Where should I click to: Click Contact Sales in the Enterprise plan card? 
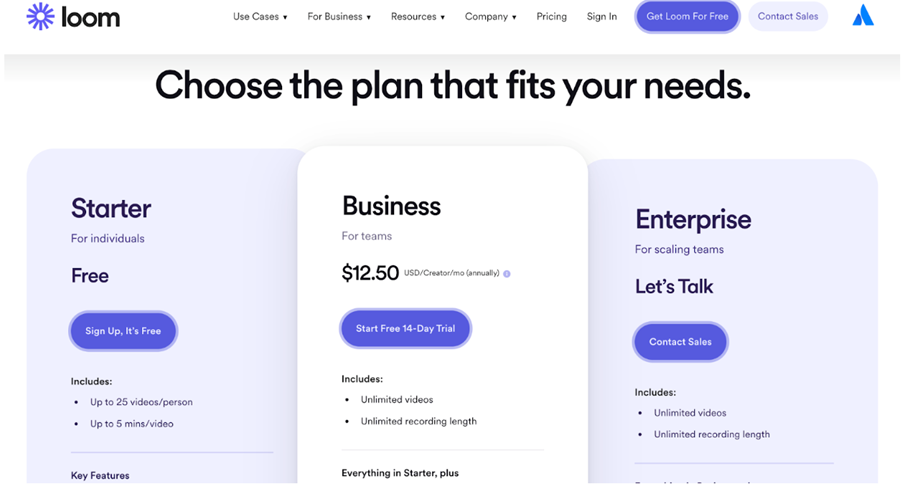[680, 342]
